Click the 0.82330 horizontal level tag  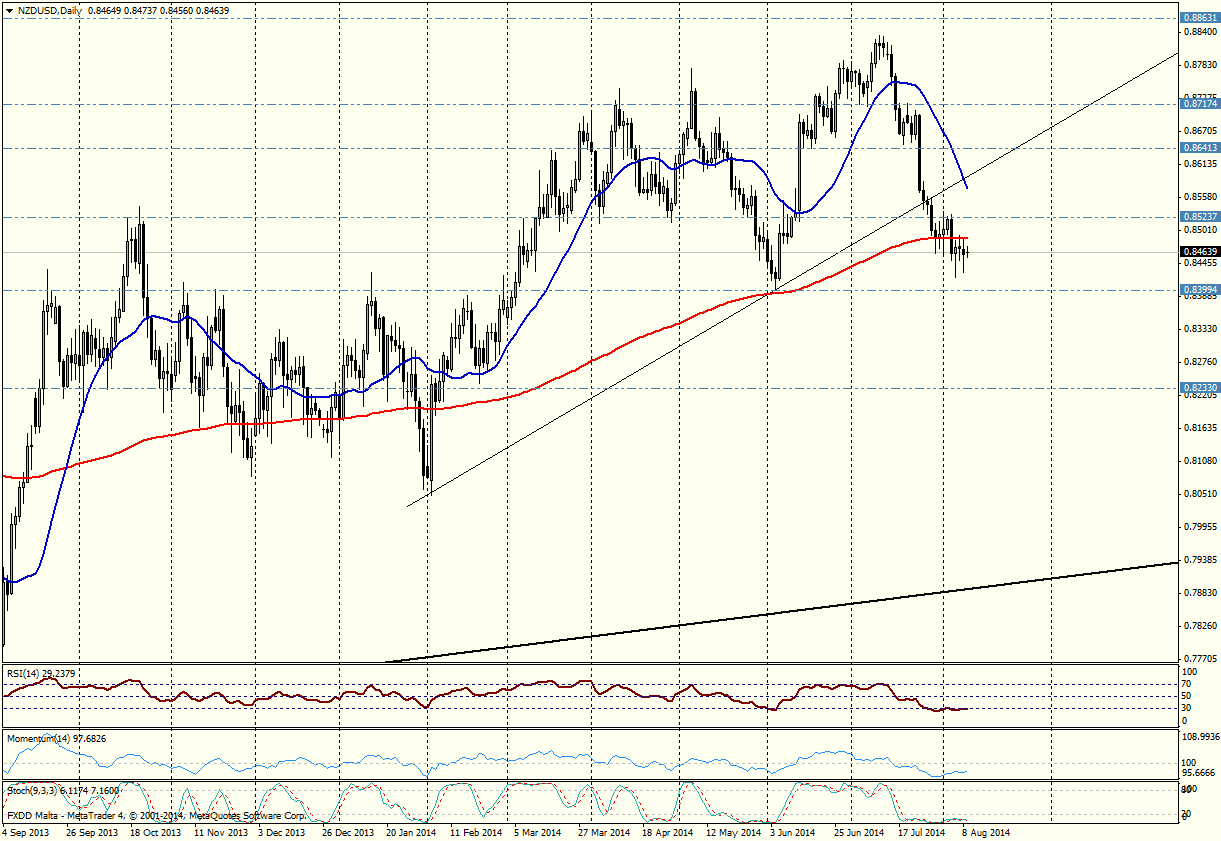1199,387
